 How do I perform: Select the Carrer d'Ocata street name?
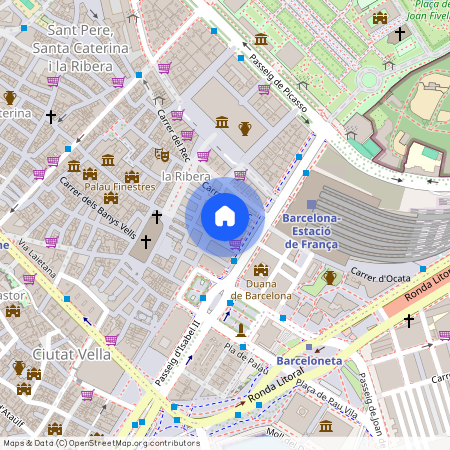click(x=380, y=275)
